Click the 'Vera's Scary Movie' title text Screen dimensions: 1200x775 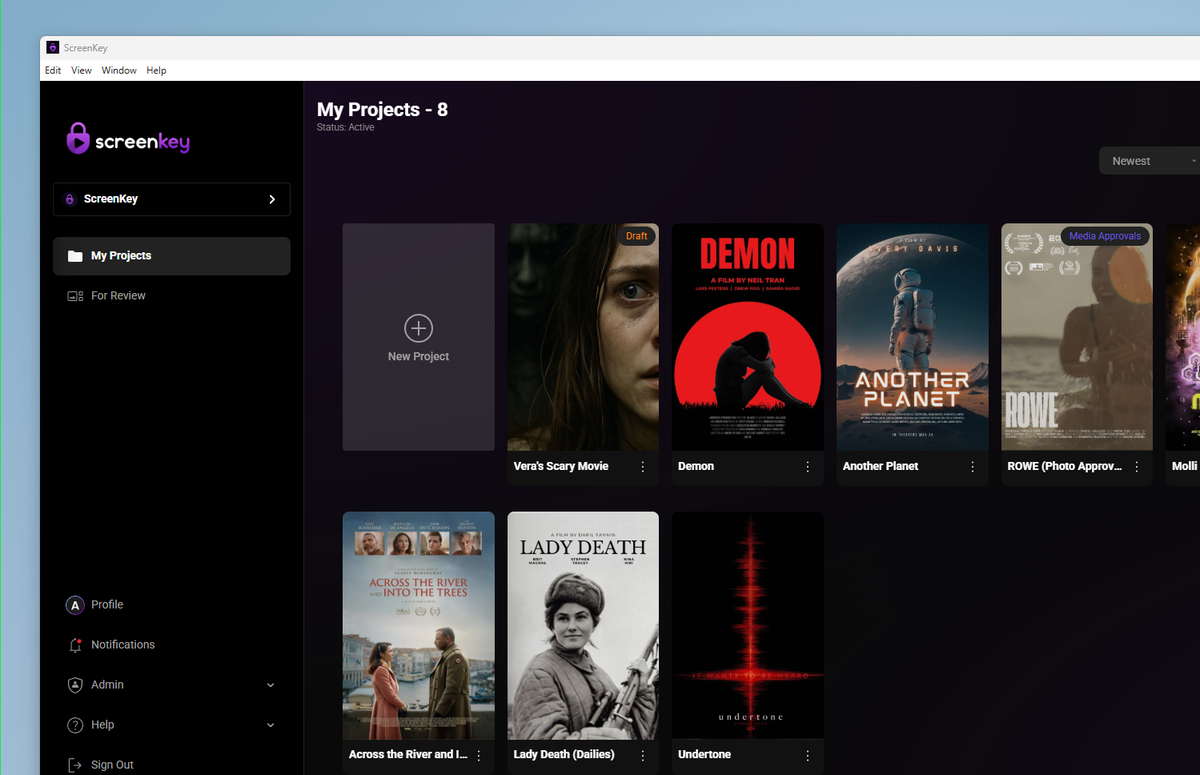coord(561,467)
